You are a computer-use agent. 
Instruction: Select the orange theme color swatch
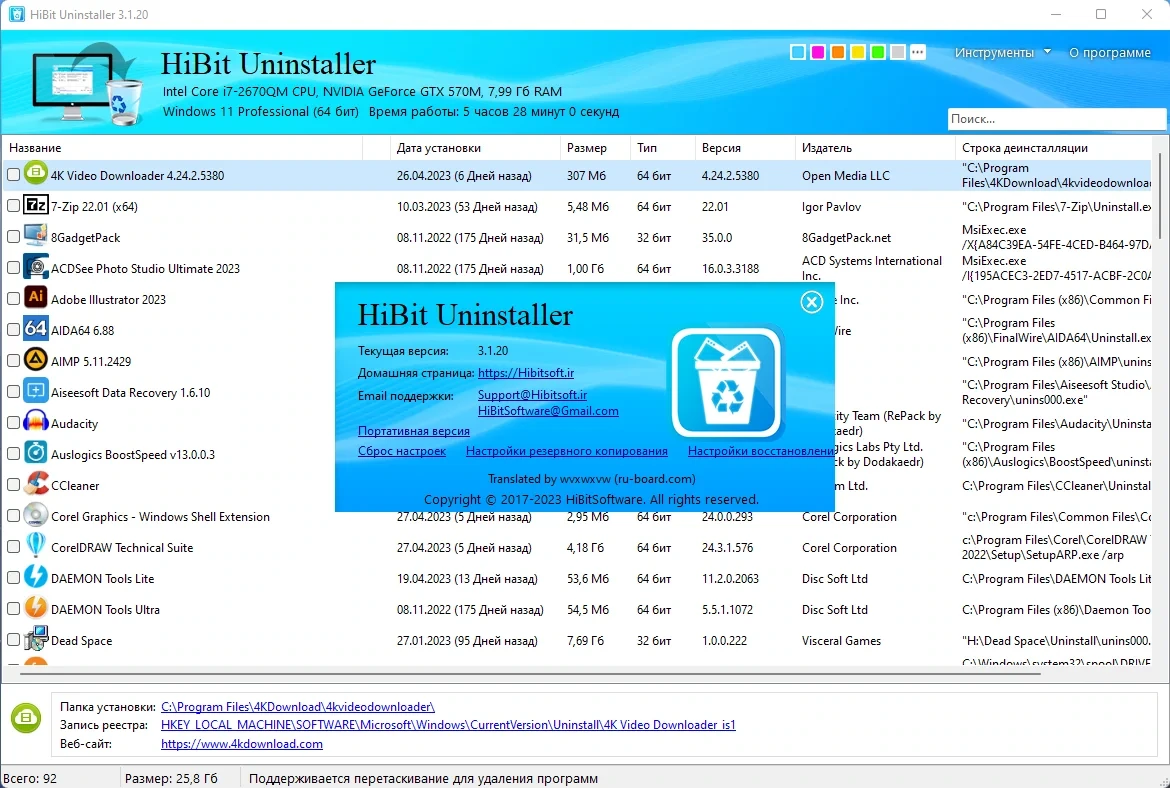tap(838, 52)
